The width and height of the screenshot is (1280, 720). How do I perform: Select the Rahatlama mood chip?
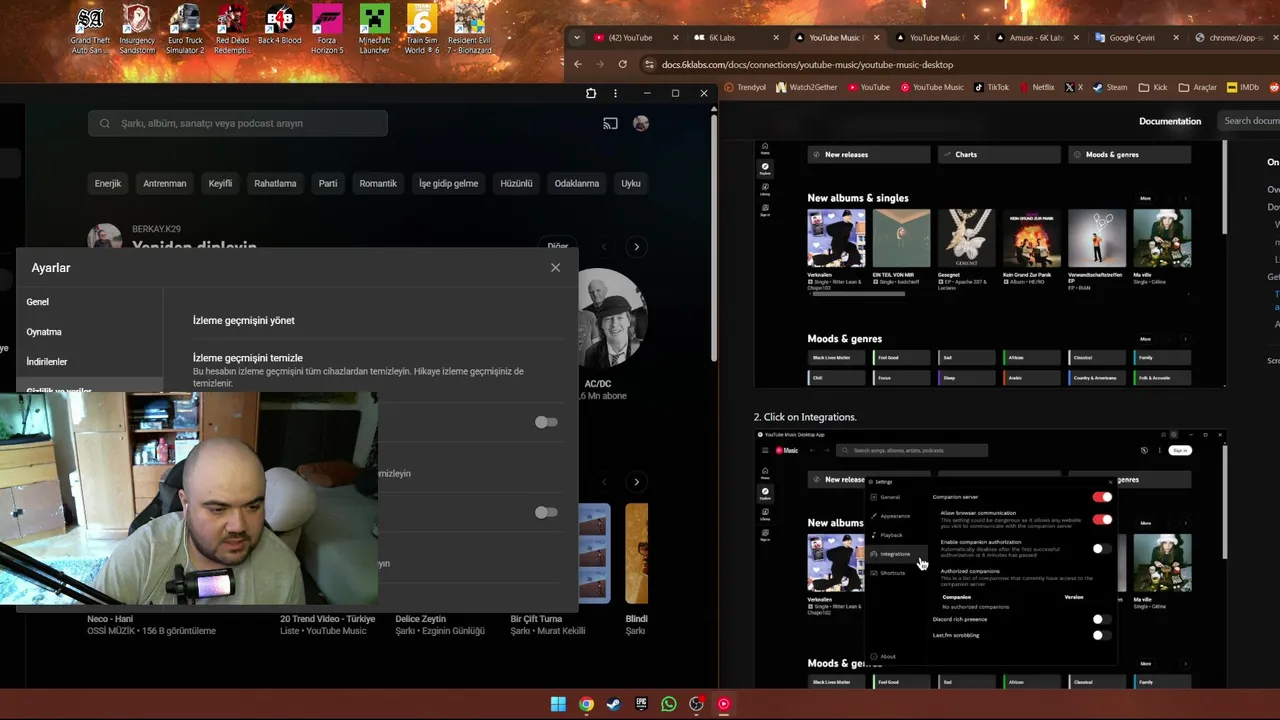275,184
